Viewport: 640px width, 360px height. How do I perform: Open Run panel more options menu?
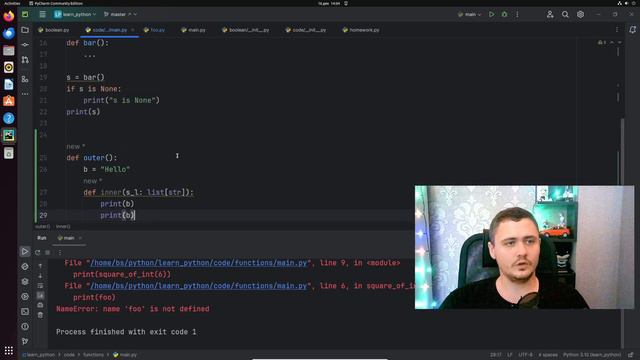point(60,252)
